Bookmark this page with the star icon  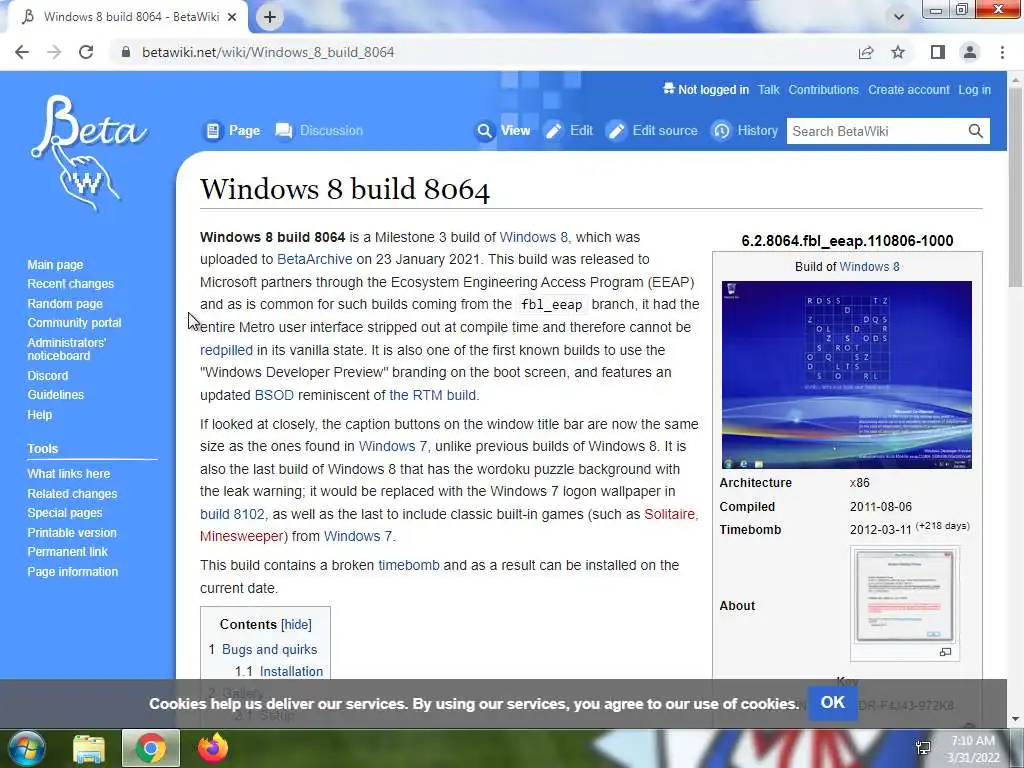tap(898, 52)
